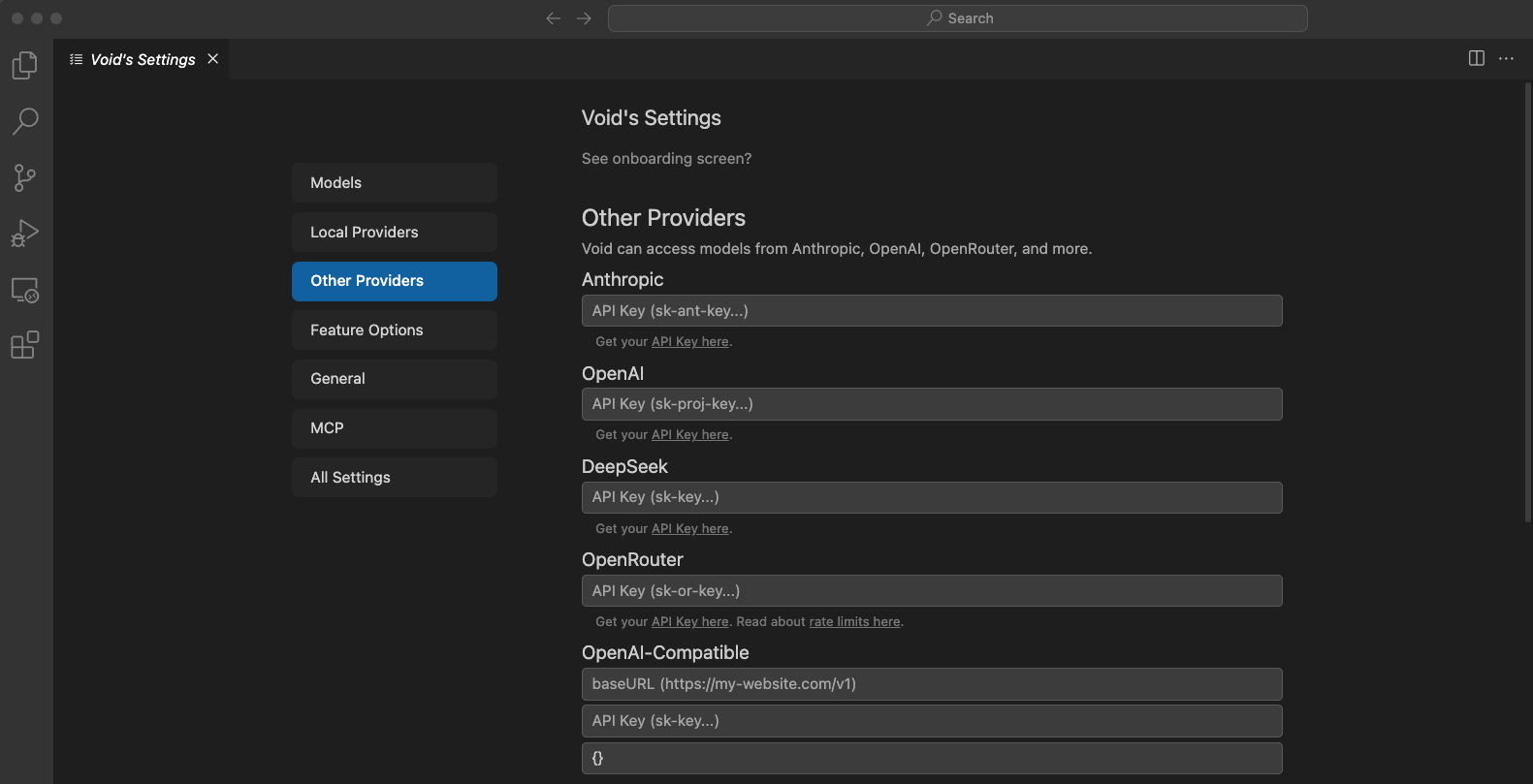Split the editor right
The height and width of the screenshot is (784, 1533).
pyautogui.click(x=1477, y=58)
